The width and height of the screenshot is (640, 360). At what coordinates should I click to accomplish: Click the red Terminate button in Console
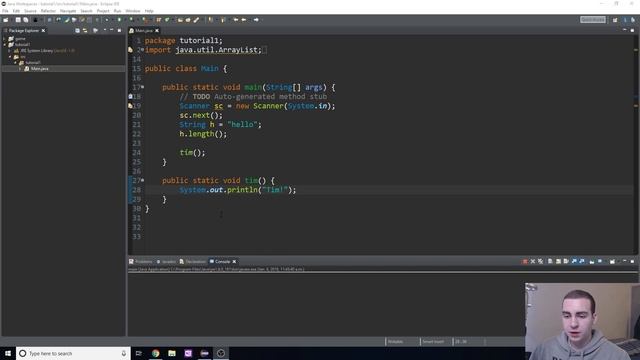coord(525,261)
